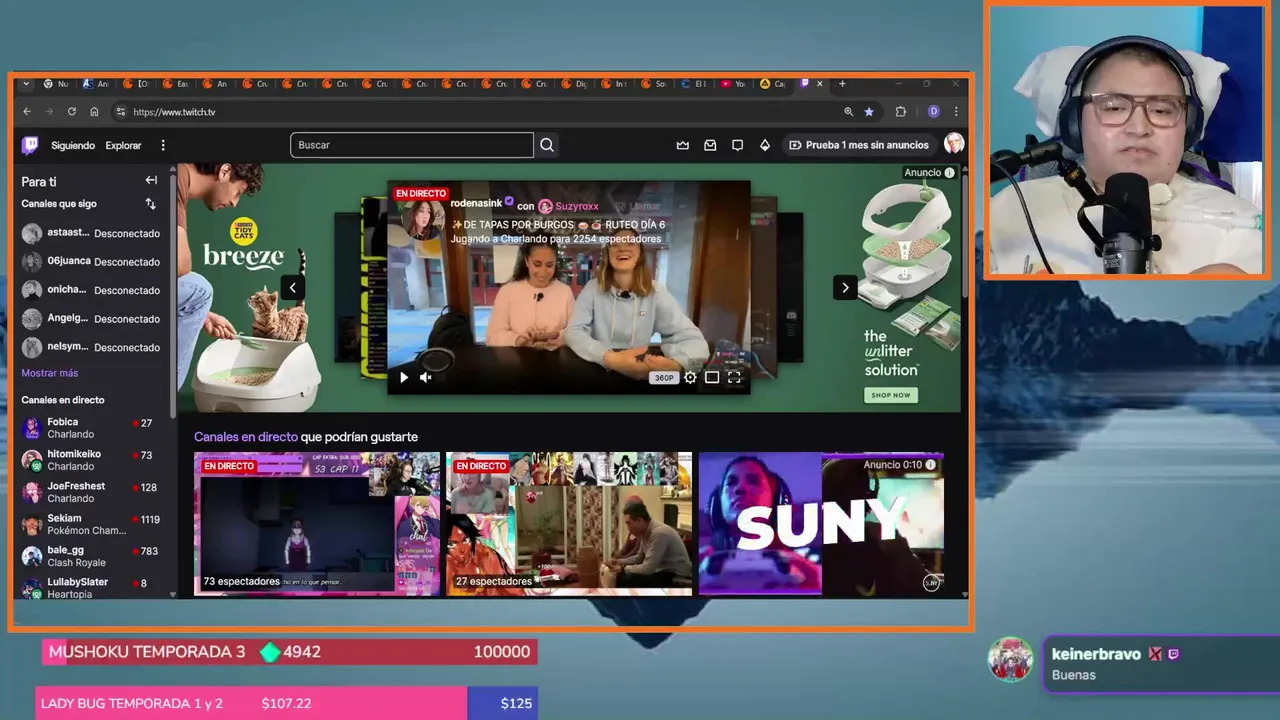Sort followed channels with the arrows icon
The width and height of the screenshot is (1280, 720).
click(x=151, y=204)
